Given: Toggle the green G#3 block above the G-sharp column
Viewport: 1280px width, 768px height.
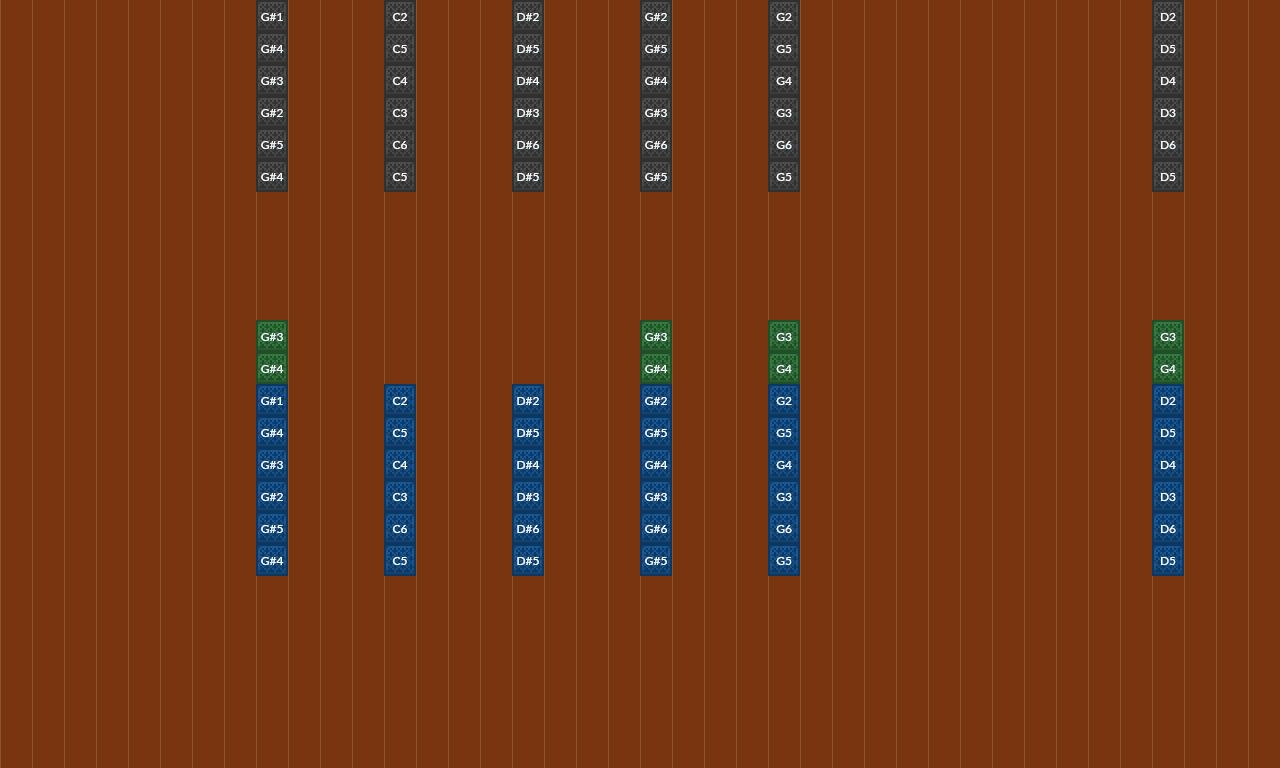Looking at the screenshot, I should point(271,337).
